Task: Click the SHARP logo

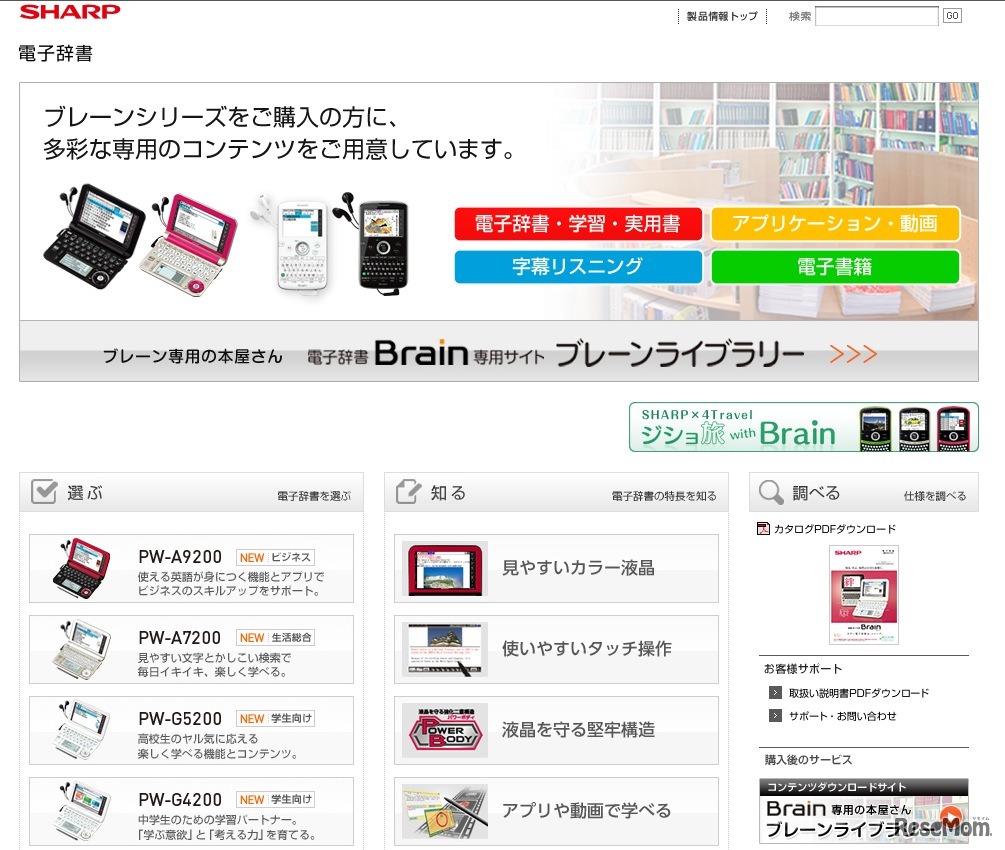Action: [x=70, y=12]
